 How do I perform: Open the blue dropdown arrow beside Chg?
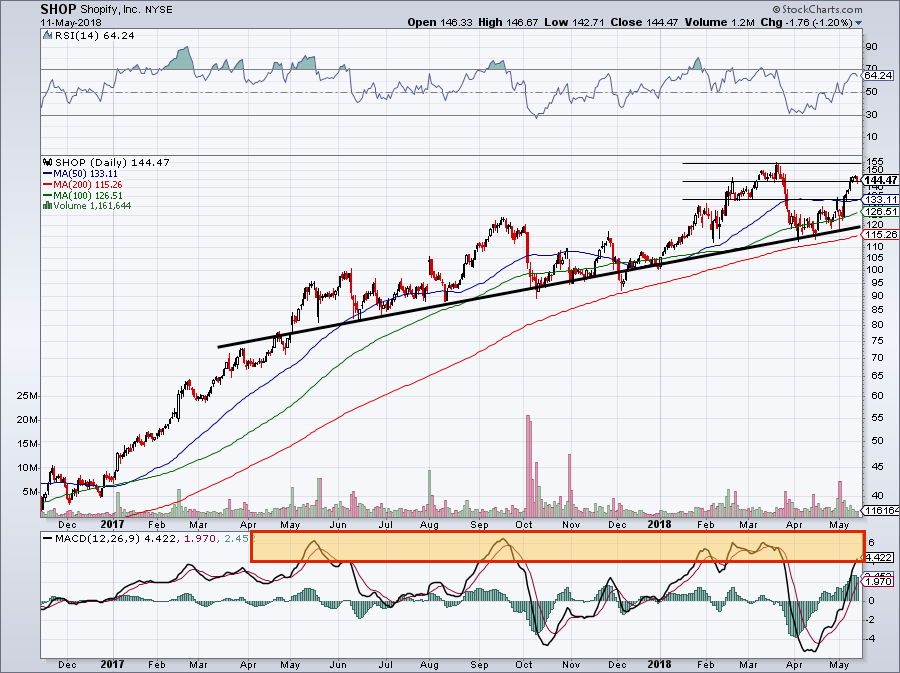tap(859, 23)
